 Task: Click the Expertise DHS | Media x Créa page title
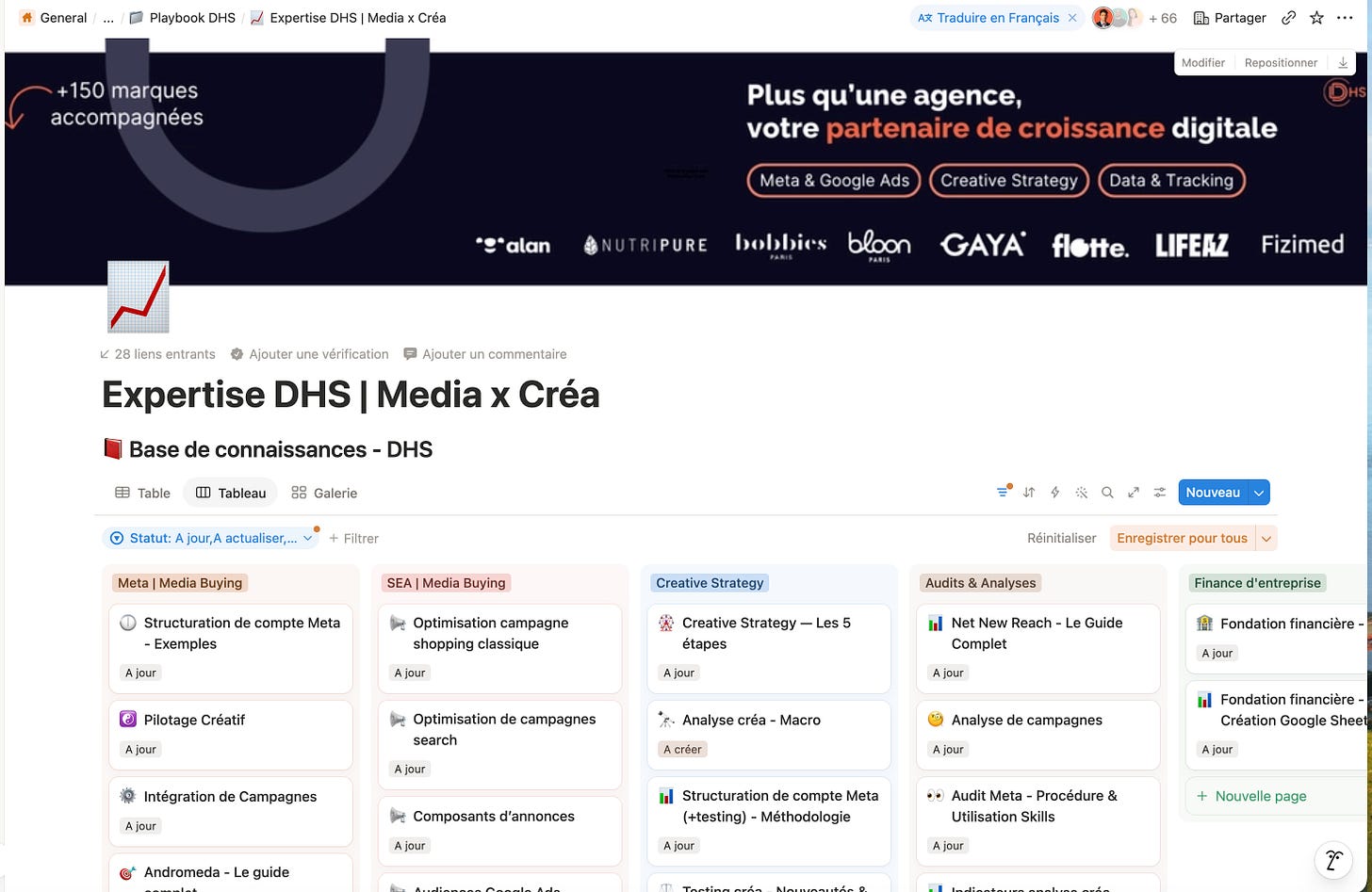(351, 395)
